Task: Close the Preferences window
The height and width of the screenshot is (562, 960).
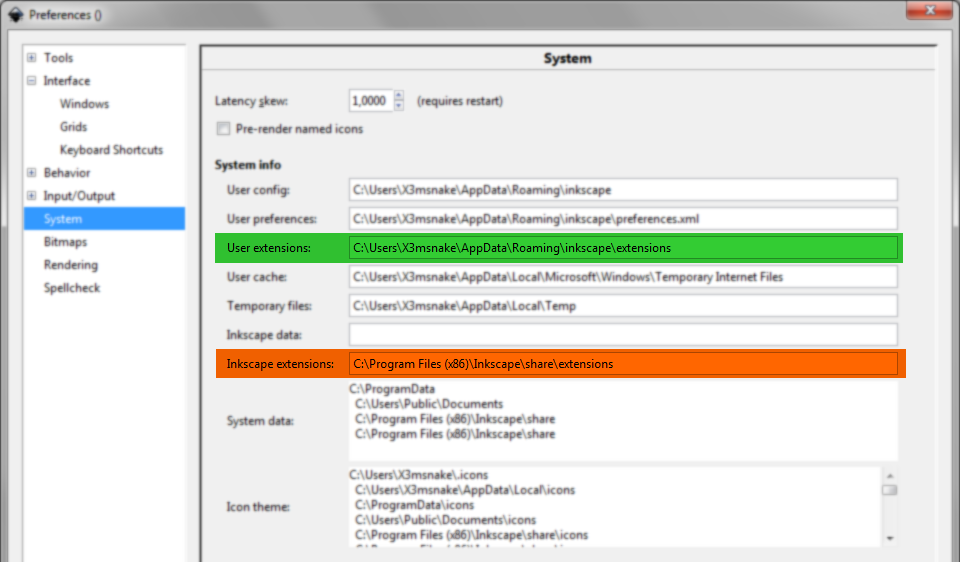Action: coord(929,10)
